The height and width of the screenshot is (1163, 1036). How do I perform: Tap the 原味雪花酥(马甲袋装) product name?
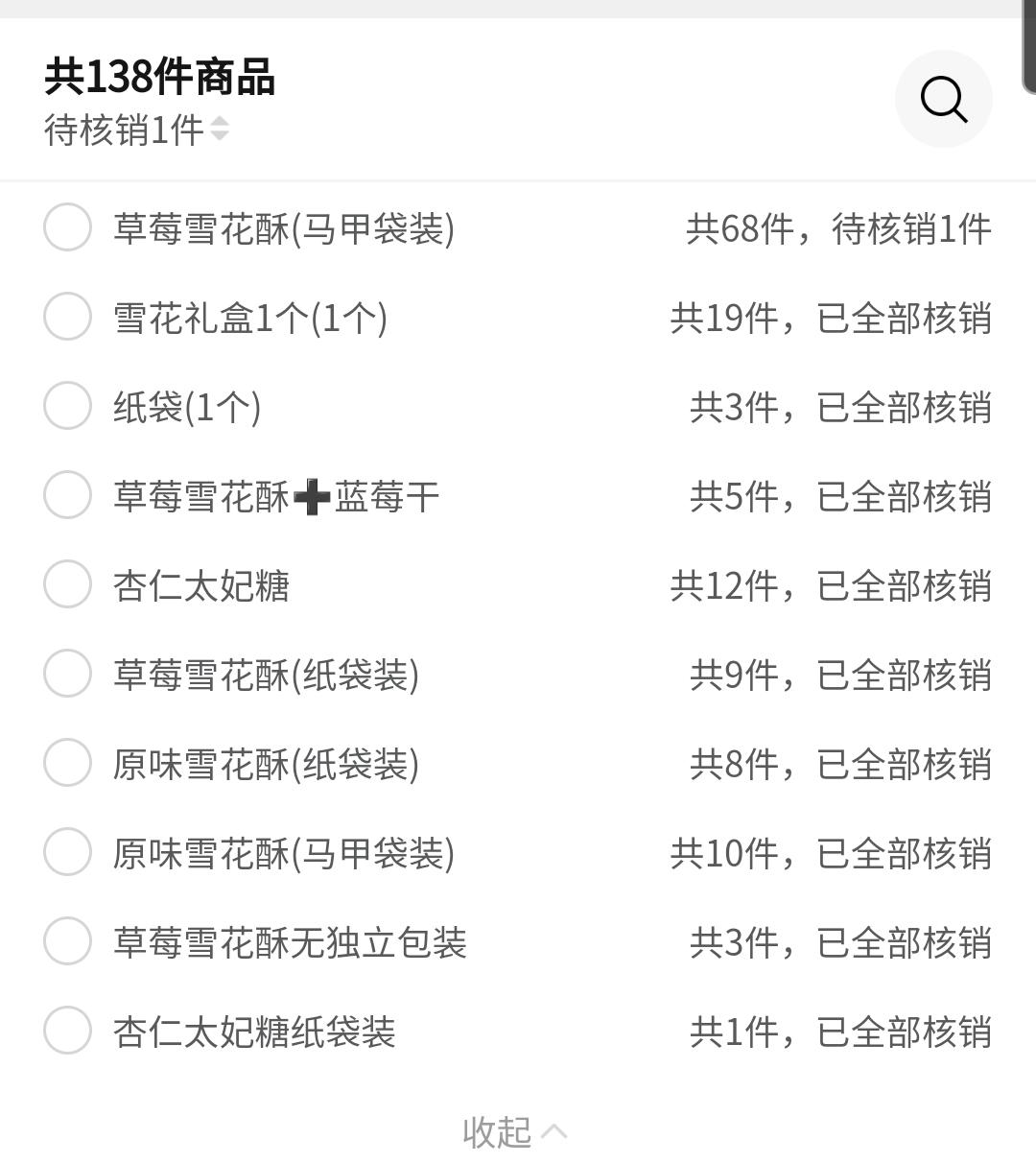[284, 854]
